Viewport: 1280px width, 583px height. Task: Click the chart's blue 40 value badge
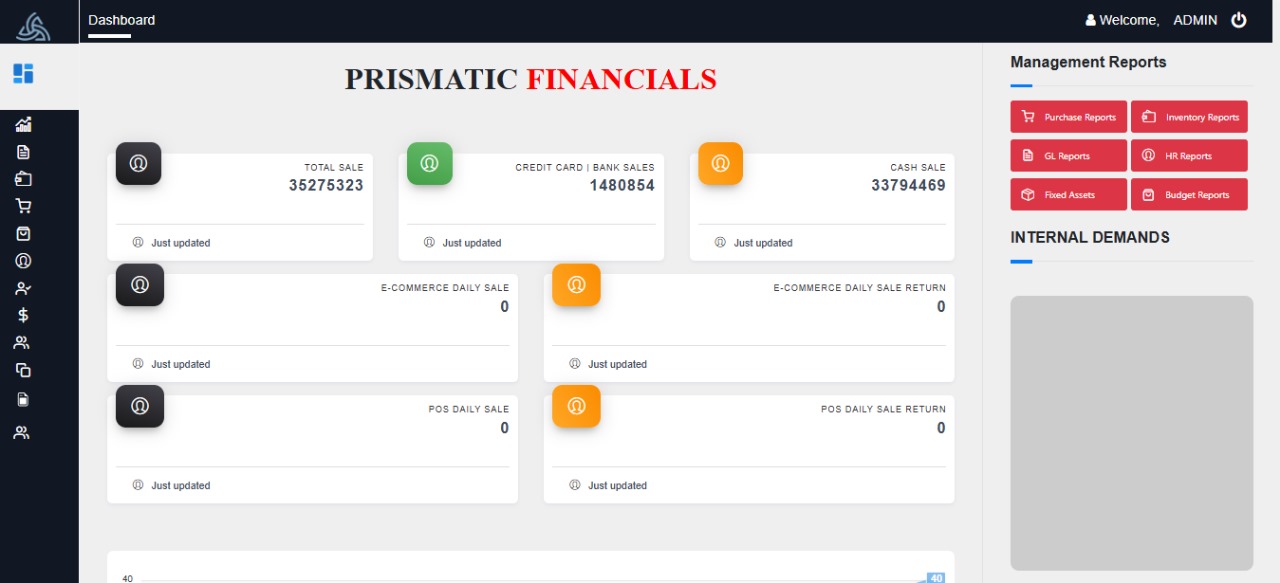pos(936,578)
